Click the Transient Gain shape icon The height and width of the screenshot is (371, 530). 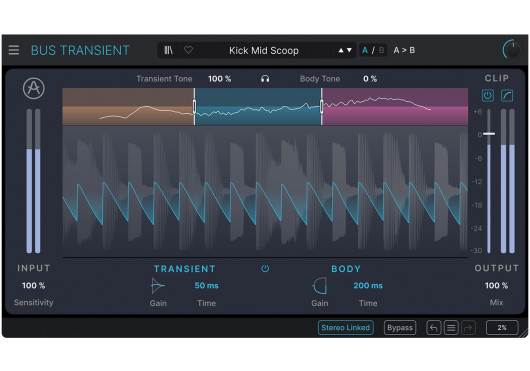click(157, 286)
